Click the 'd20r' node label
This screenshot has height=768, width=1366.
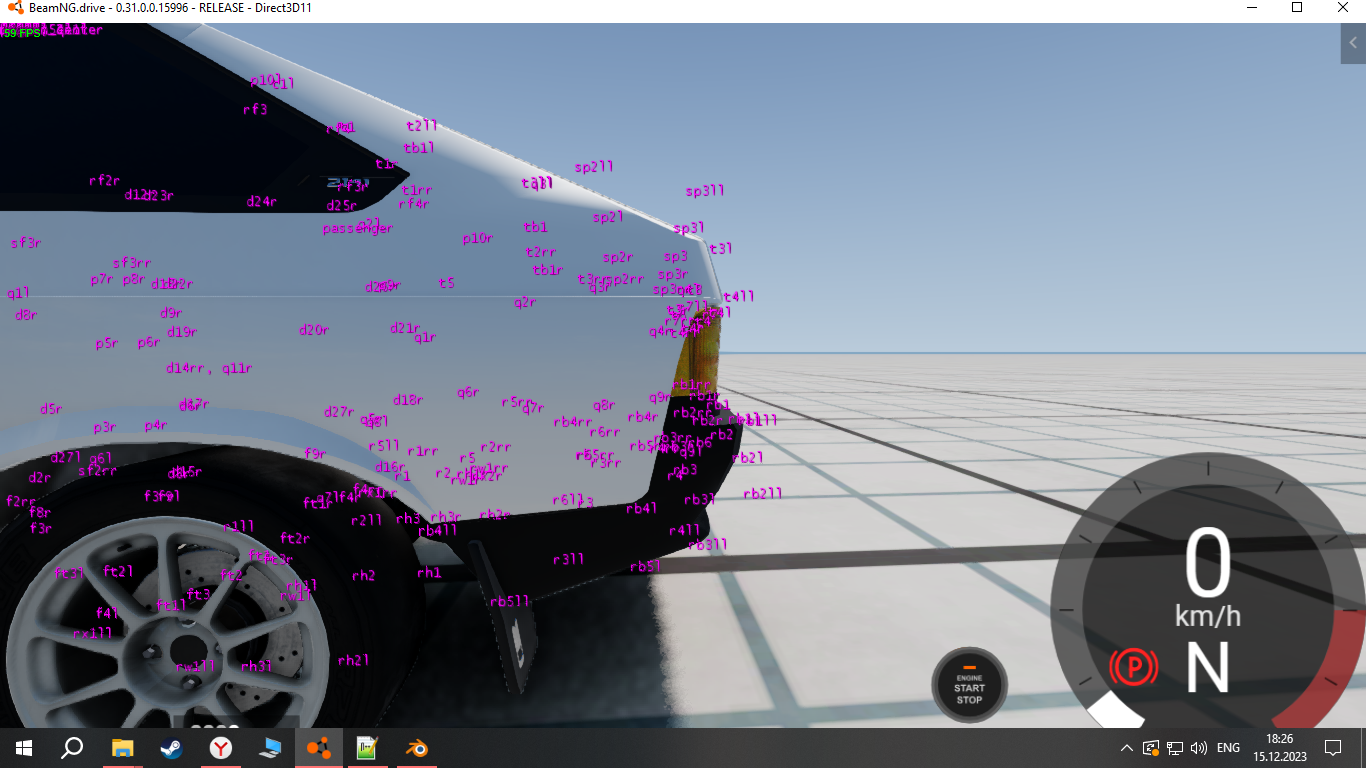click(314, 330)
